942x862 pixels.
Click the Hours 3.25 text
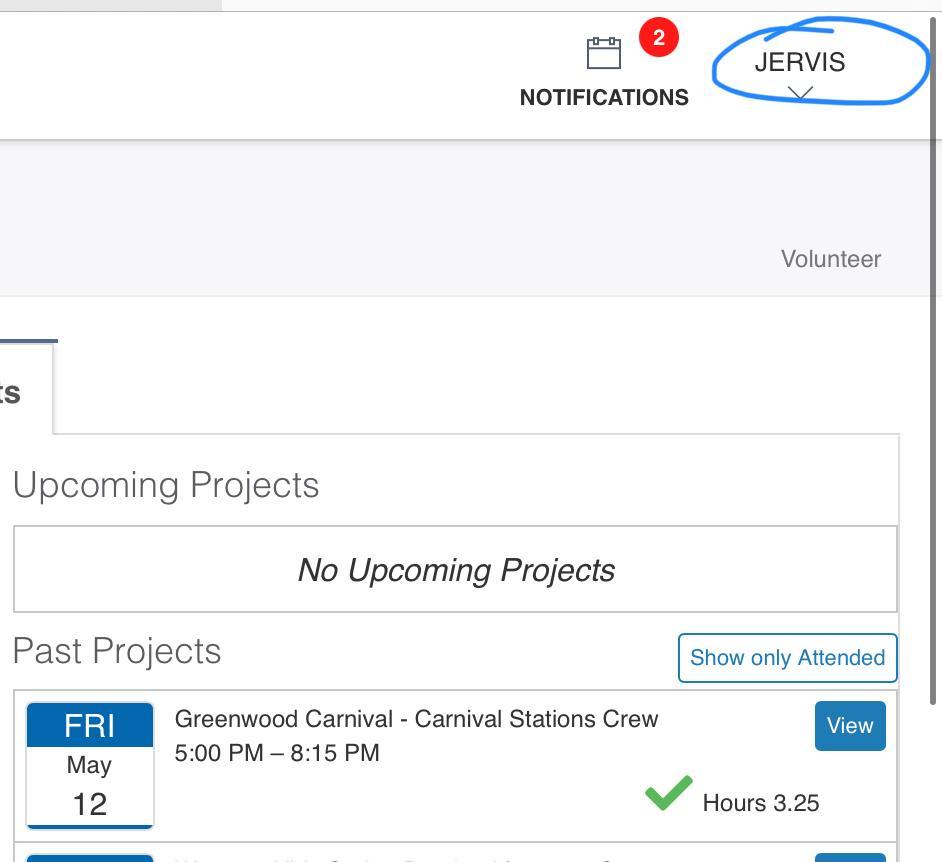pyautogui.click(x=760, y=803)
